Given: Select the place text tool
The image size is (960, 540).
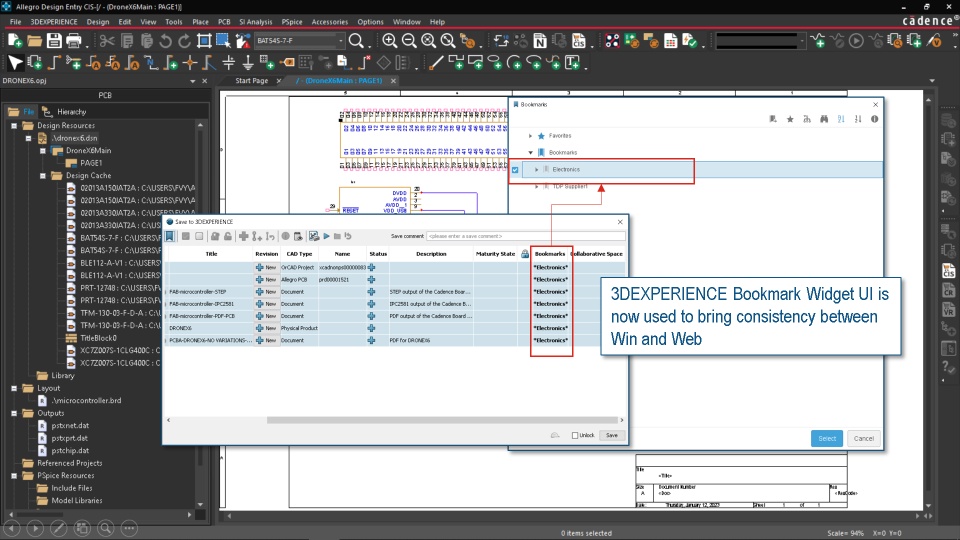Looking at the screenshot, I should pos(572,62).
